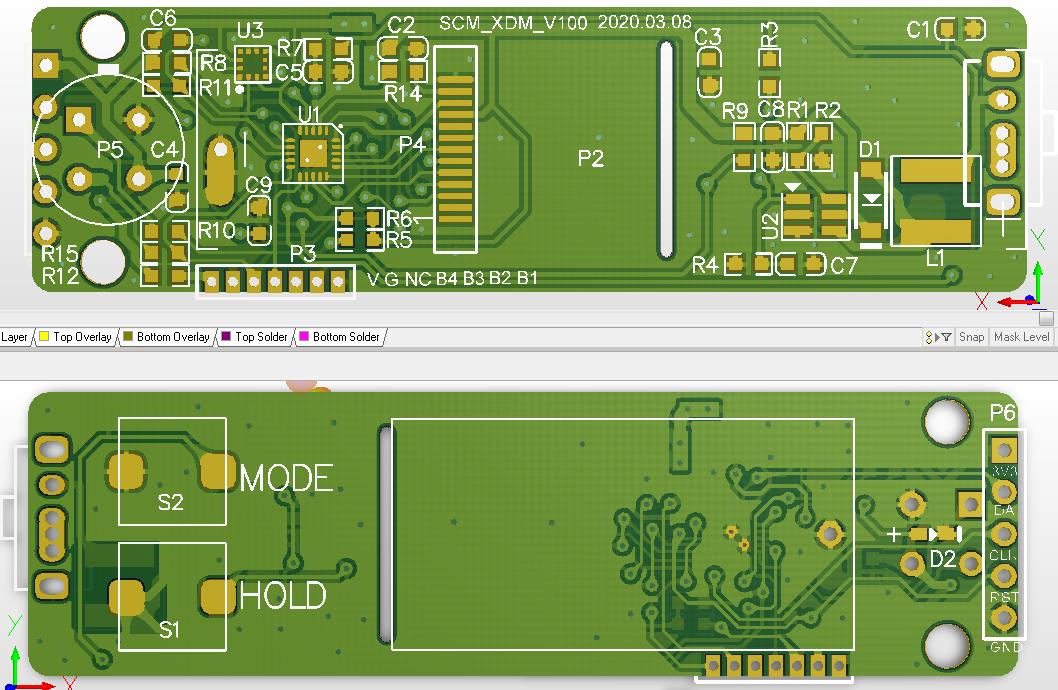
Task: Click the RST pin label near P6
Action: click(1004, 597)
